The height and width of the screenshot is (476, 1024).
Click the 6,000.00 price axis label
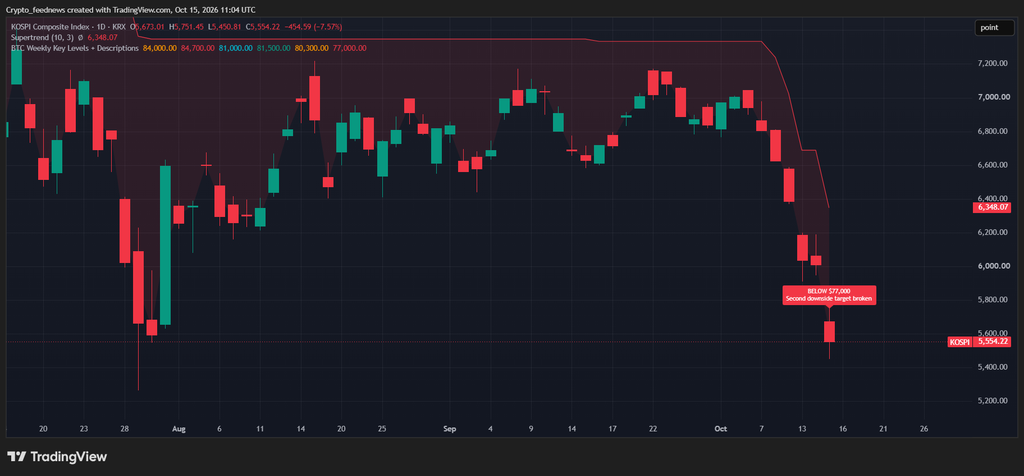click(x=992, y=266)
